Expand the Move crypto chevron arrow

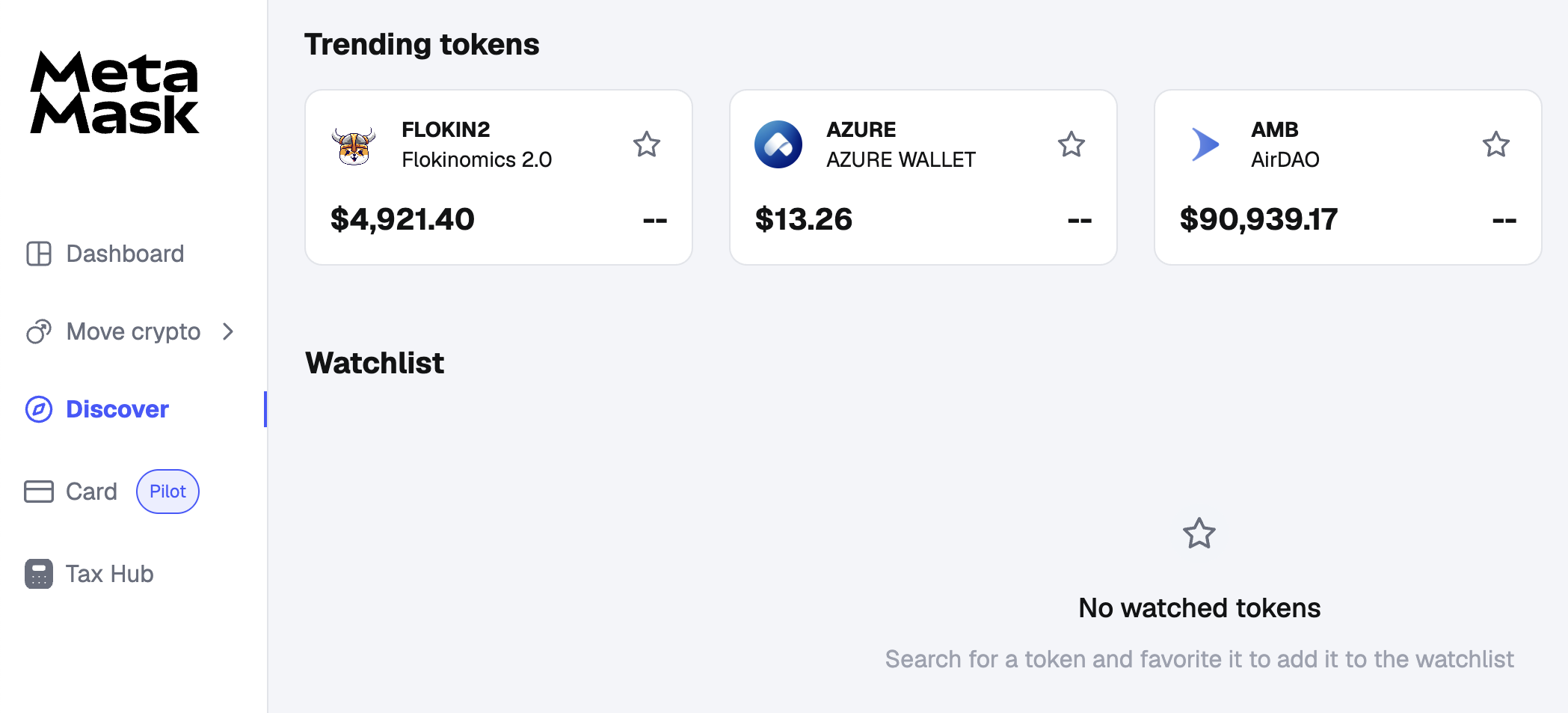(x=229, y=331)
